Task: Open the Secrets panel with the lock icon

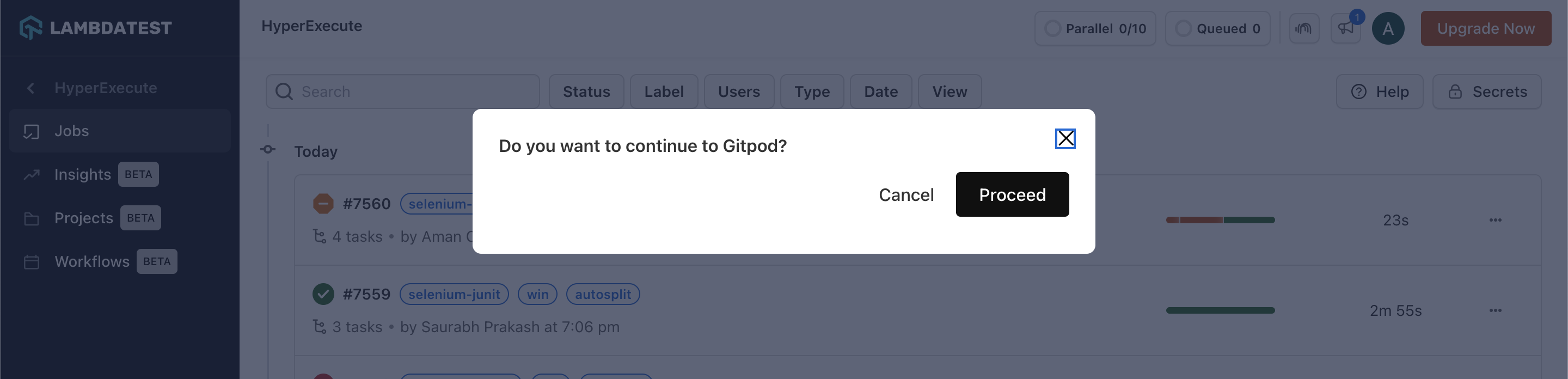Action: [1487, 91]
